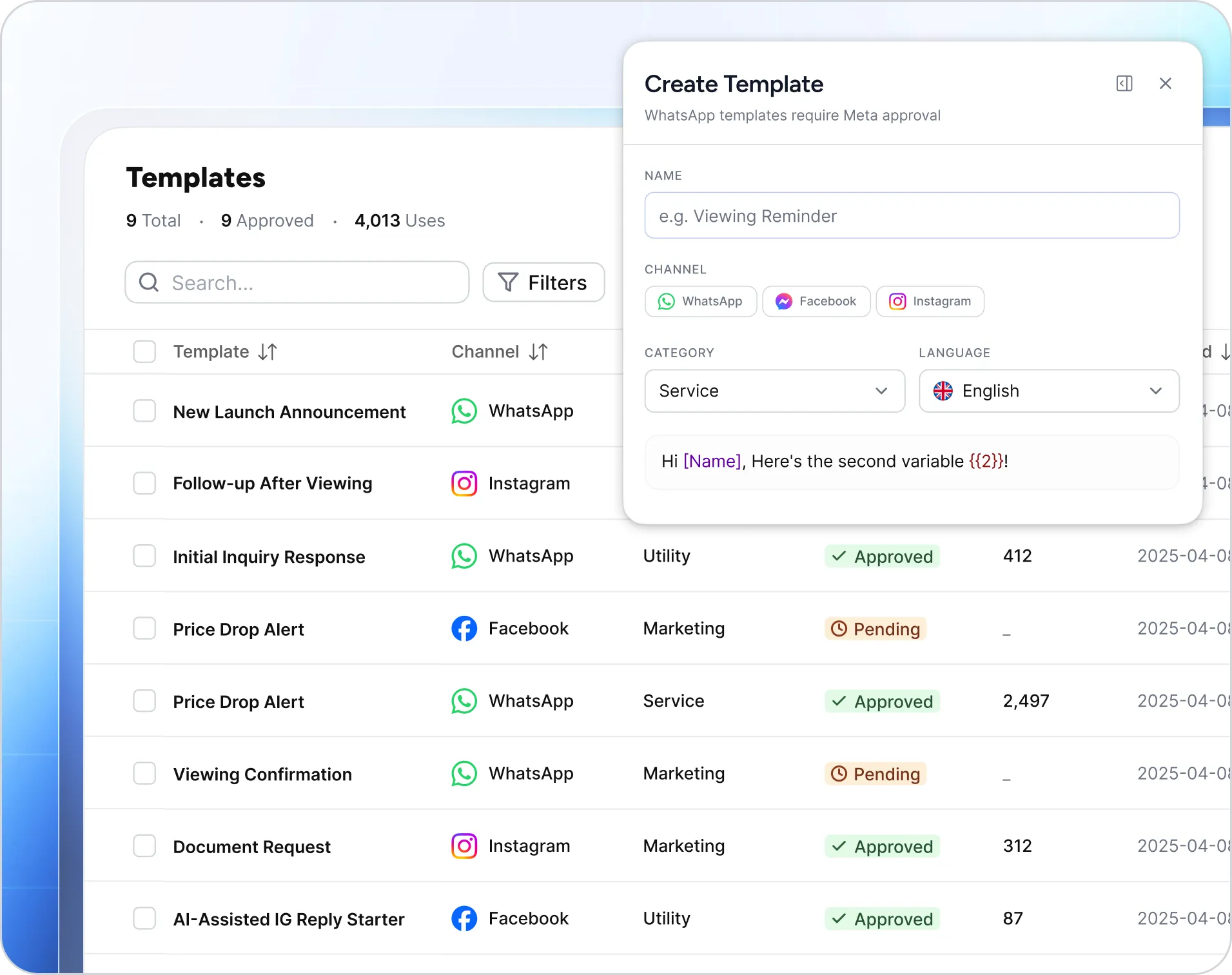Click the Instagram icon in Document Request row
Screen dimensions: 1232x975
[x=464, y=846]
